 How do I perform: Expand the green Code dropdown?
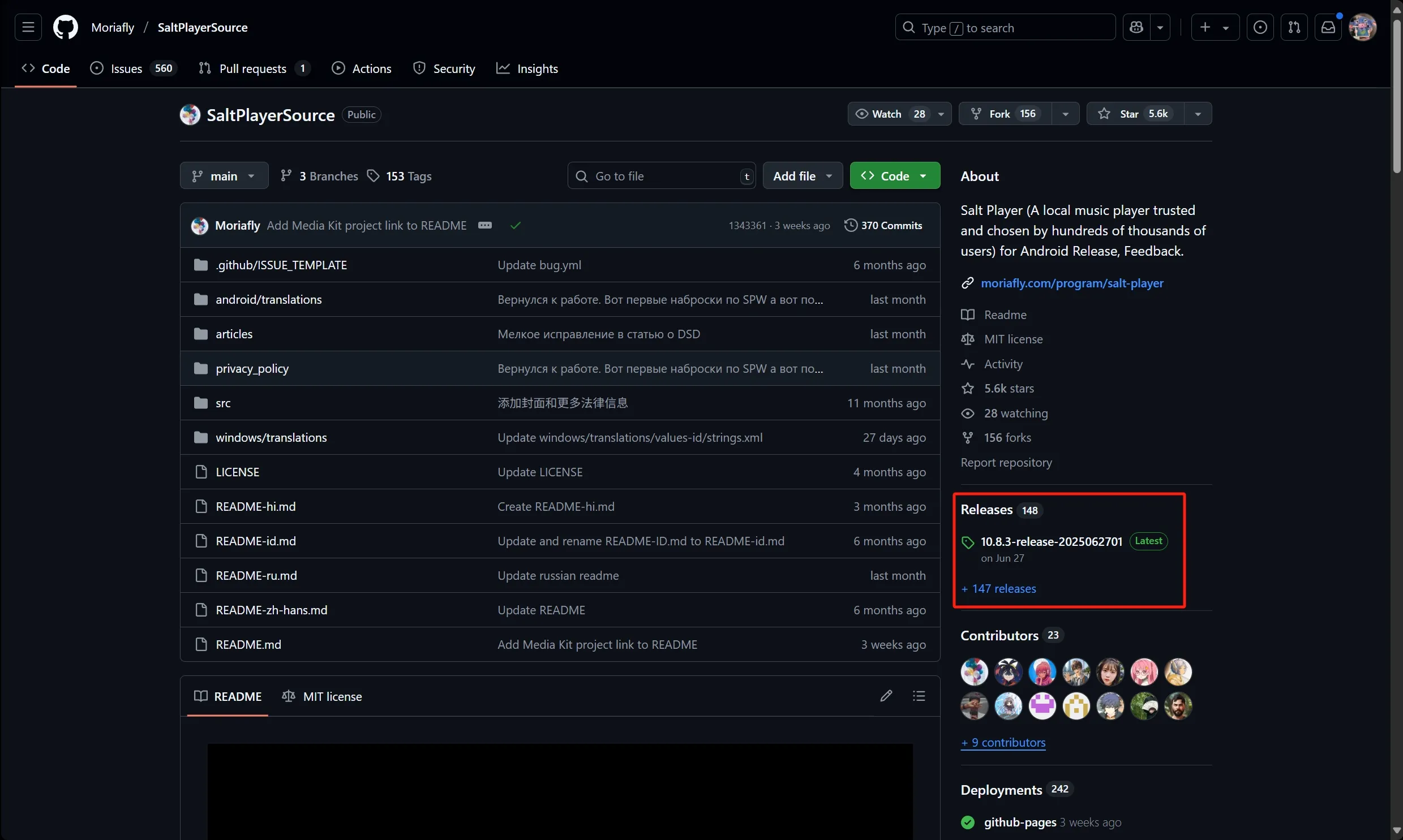[895, 176]
